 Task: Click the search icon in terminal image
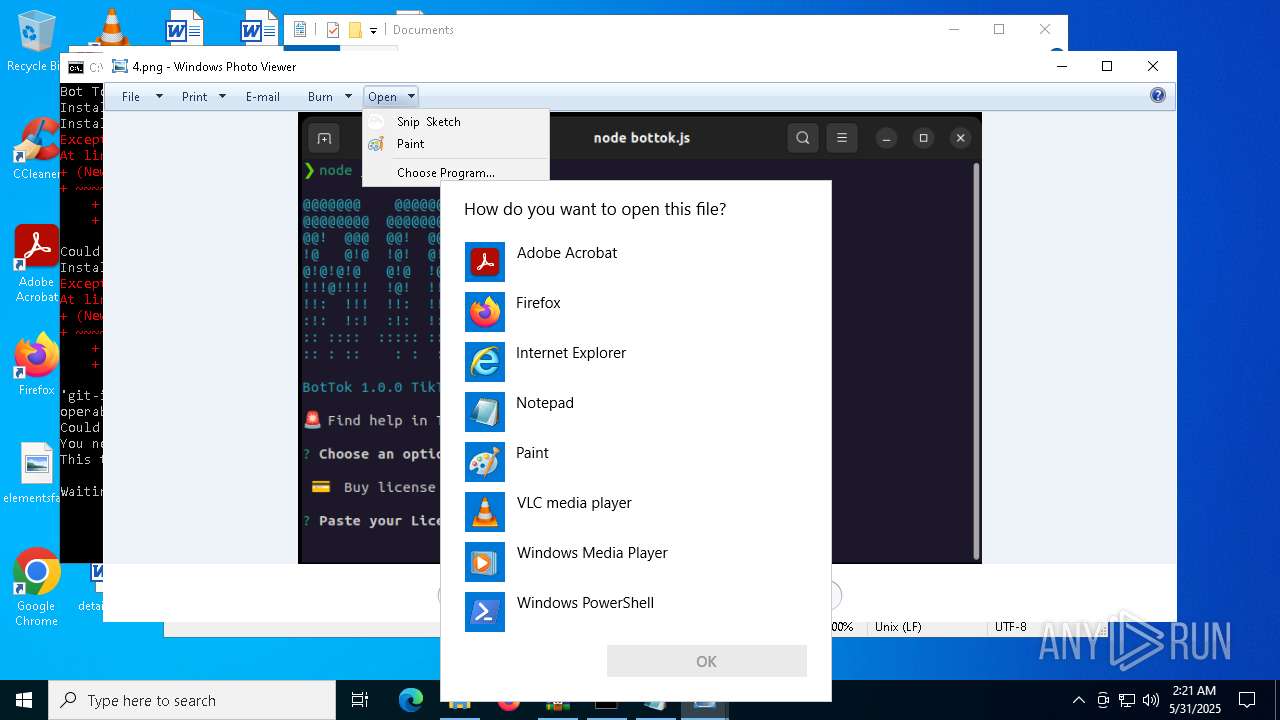[x=803, y=138]
